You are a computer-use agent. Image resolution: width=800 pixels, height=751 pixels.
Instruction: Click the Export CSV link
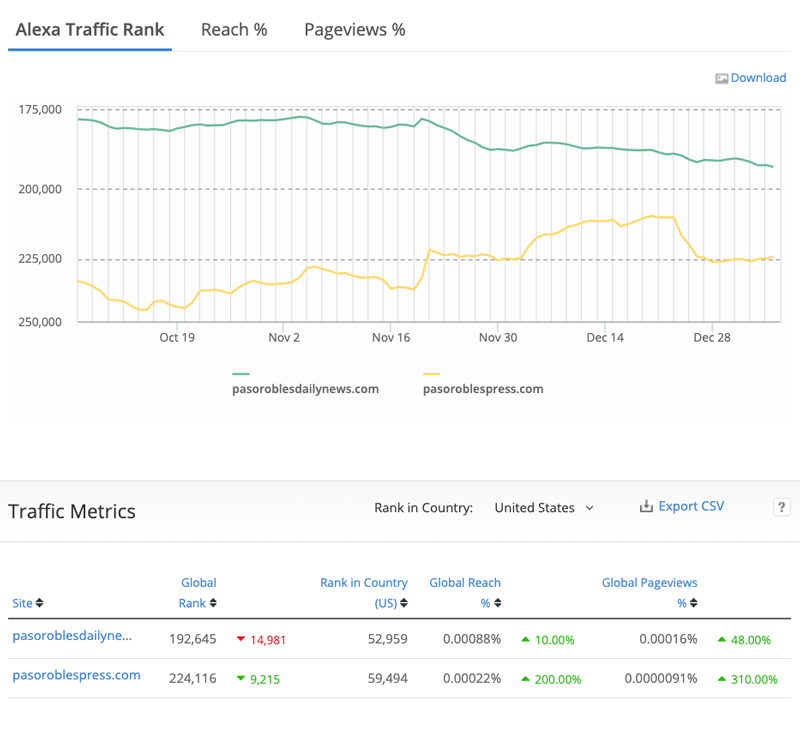[x=690, y=507]
